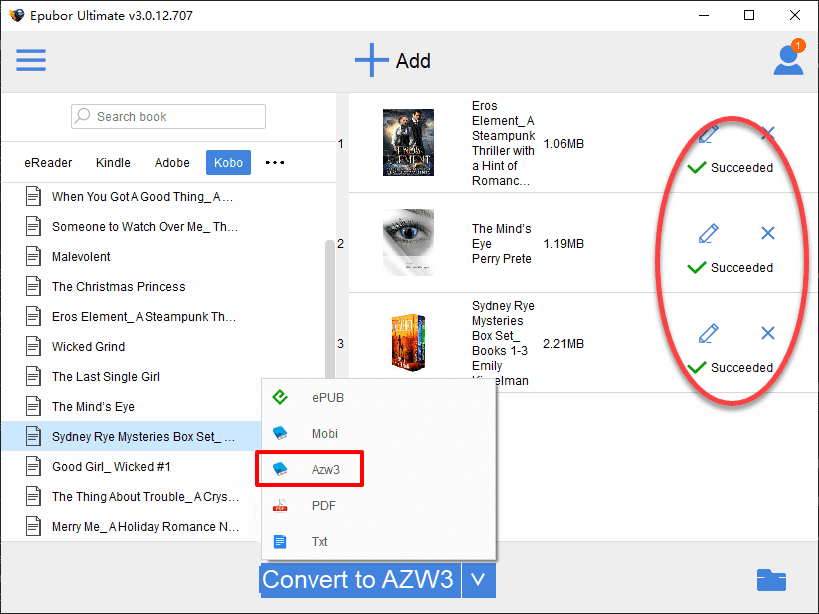
Task: Click '2.21MB' size text
Action: pos(564,344)
